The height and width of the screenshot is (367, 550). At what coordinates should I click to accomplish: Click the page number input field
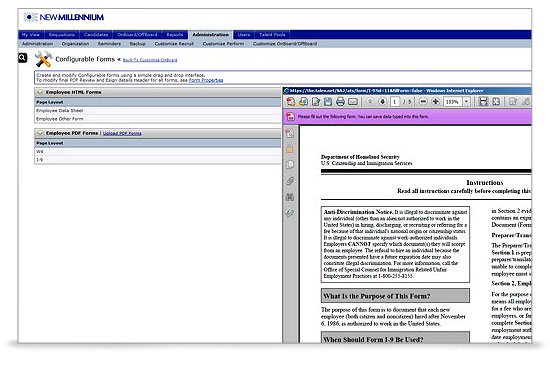[395, 102]
